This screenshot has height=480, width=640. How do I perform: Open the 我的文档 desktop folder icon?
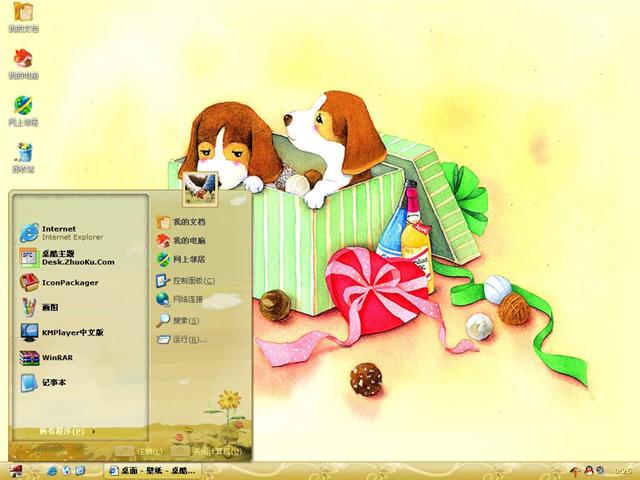pyautogui.click(x=23, y=17)
